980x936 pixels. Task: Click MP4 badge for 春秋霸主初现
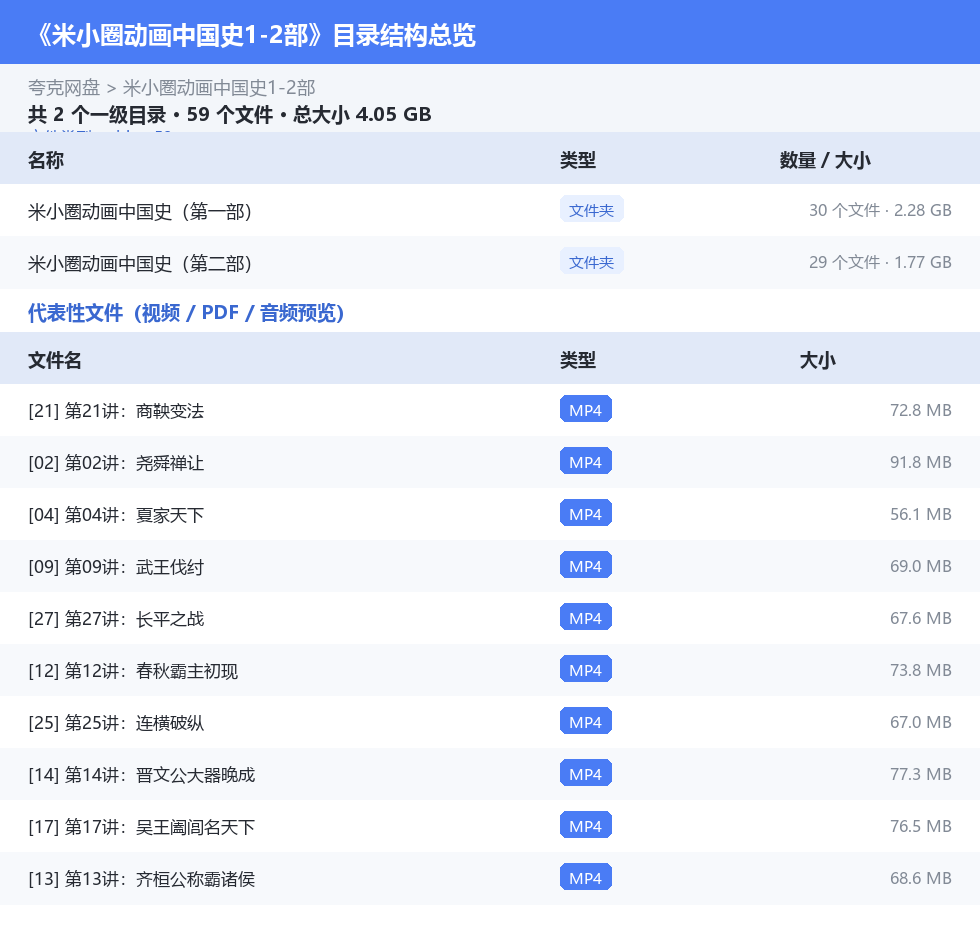tap(586, 669)
